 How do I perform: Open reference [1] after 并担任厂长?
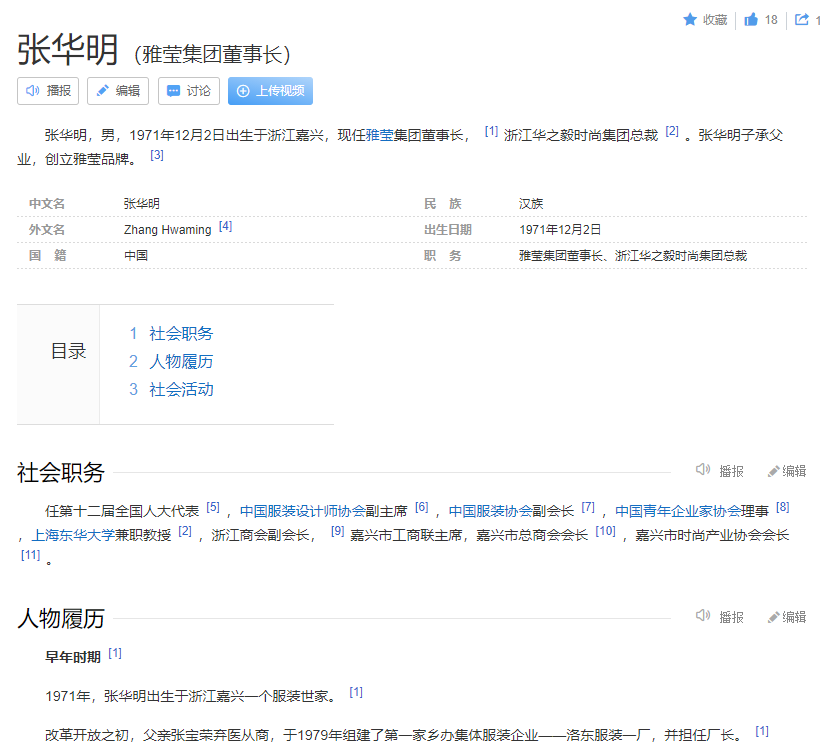click(x=762, y=731)
